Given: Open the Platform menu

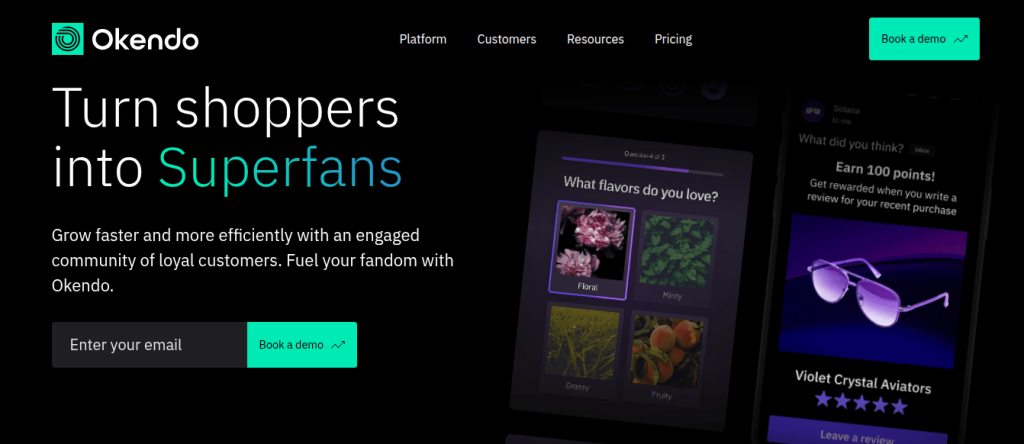Looking at the screenshot, I should click(x=423, y=39).
